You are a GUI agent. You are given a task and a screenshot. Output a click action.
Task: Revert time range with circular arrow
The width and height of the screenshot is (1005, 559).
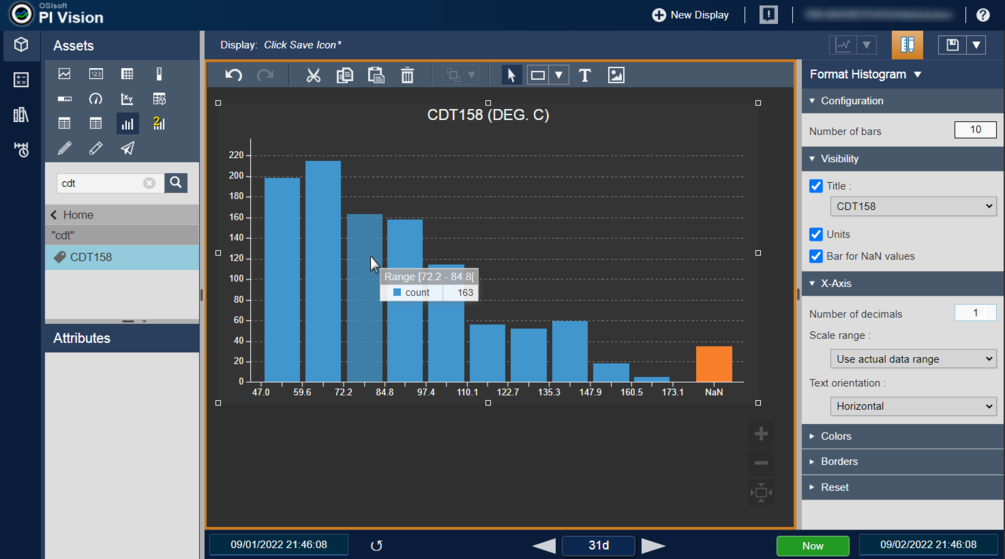pyautogui.click(x=376, y=546)
